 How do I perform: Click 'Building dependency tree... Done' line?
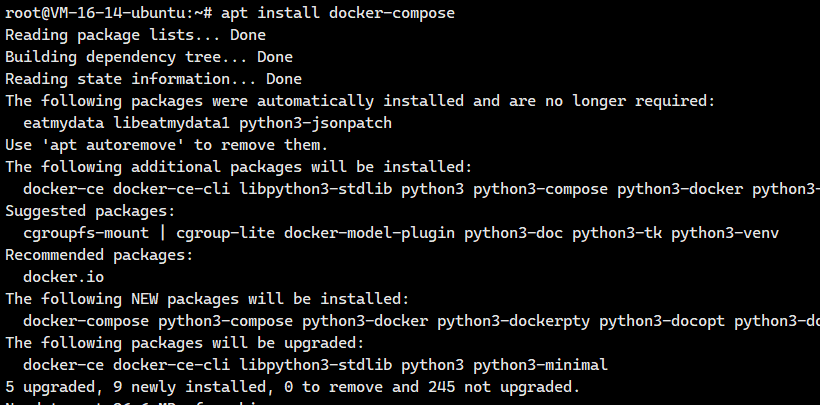[x=149, y=57]
